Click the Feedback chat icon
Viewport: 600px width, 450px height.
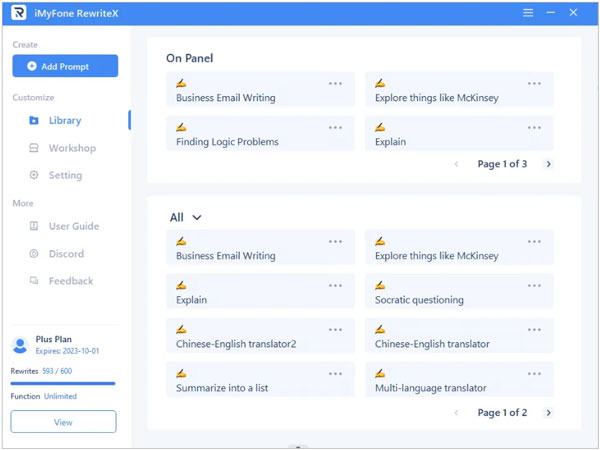(34, 281)
